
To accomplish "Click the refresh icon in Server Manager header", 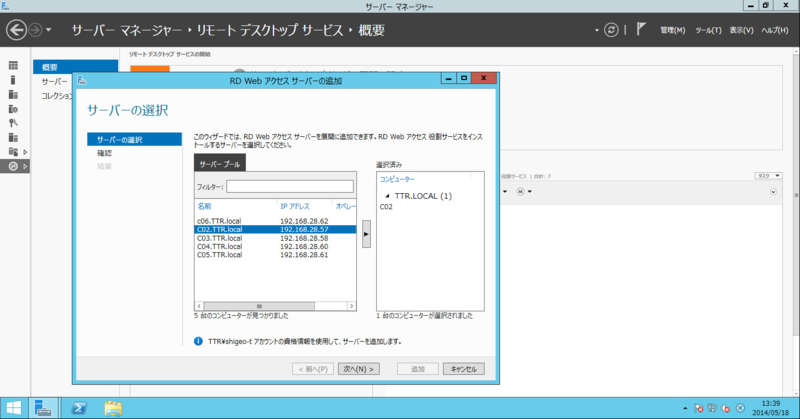I will pyautogui.click(x=611, y=30).
